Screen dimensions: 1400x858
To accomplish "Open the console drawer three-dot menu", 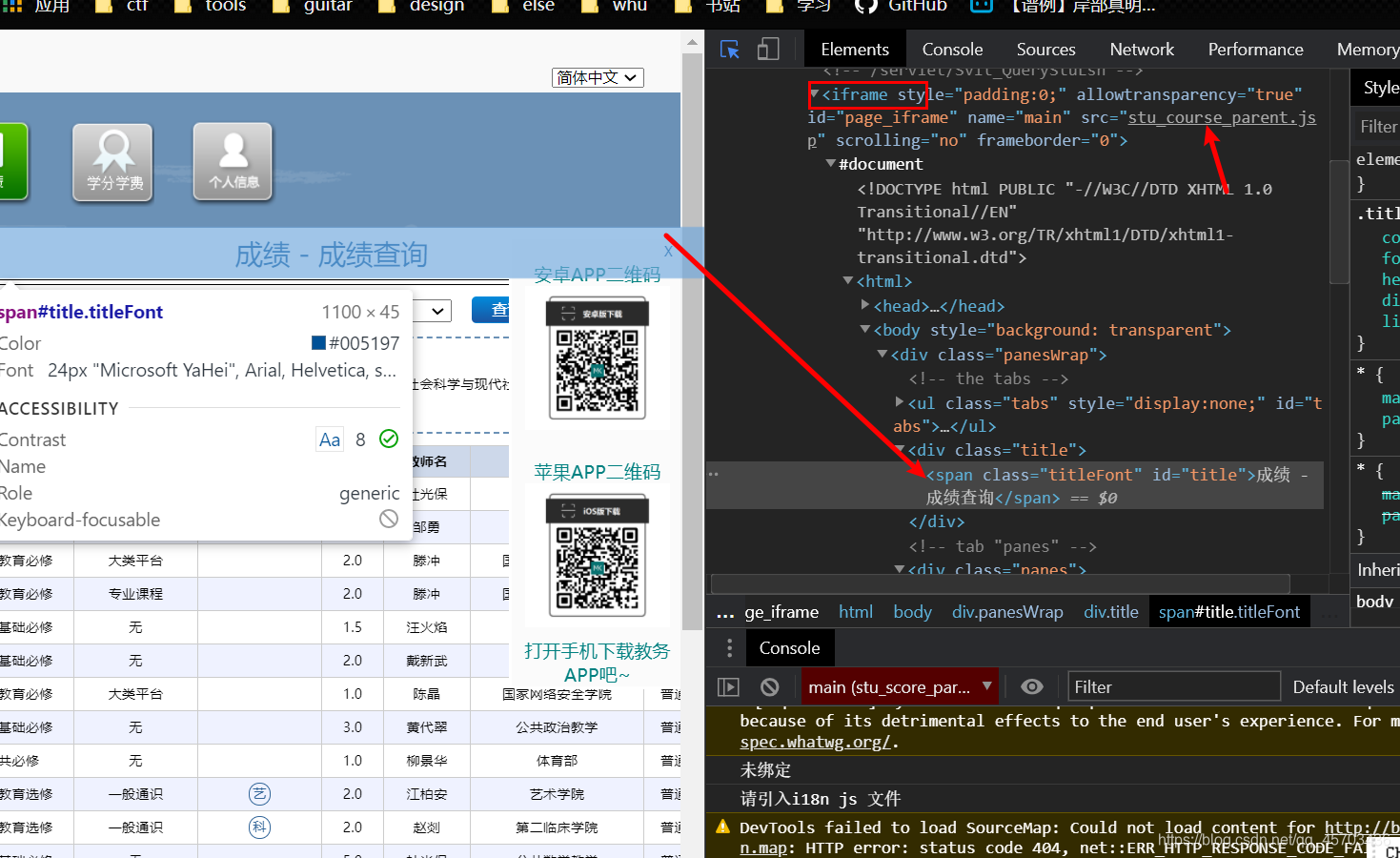I will 730,648.
